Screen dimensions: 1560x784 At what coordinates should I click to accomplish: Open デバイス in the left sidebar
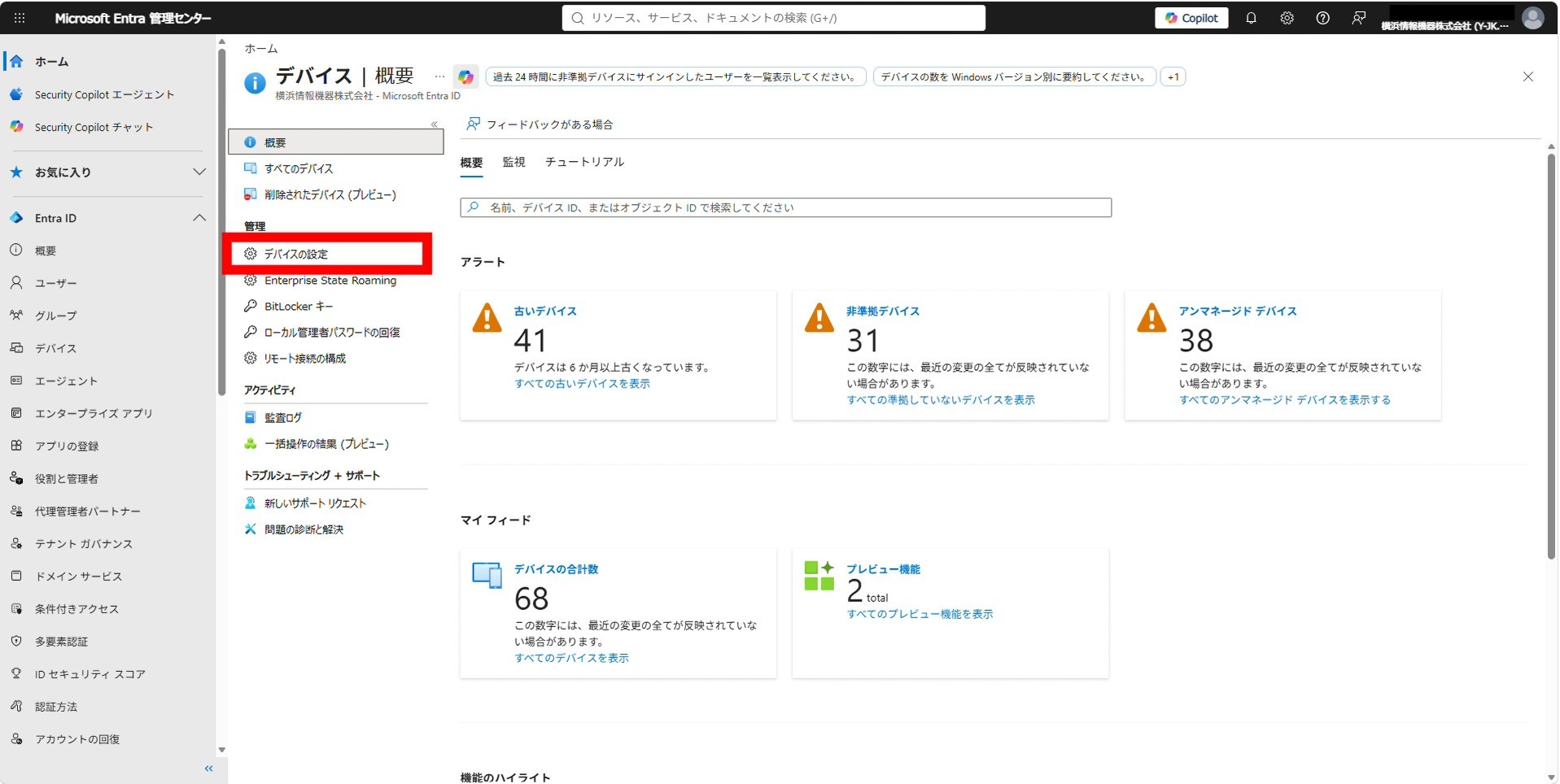[55, 348]
